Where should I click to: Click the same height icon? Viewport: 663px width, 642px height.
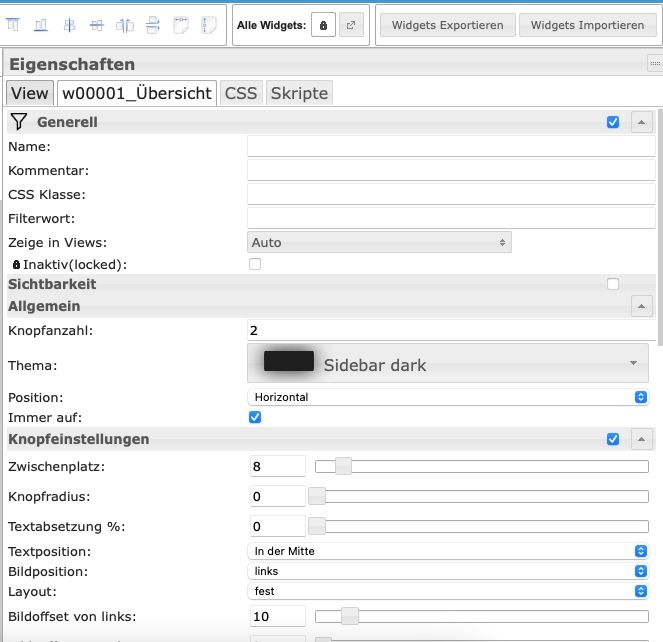(209, 25)
